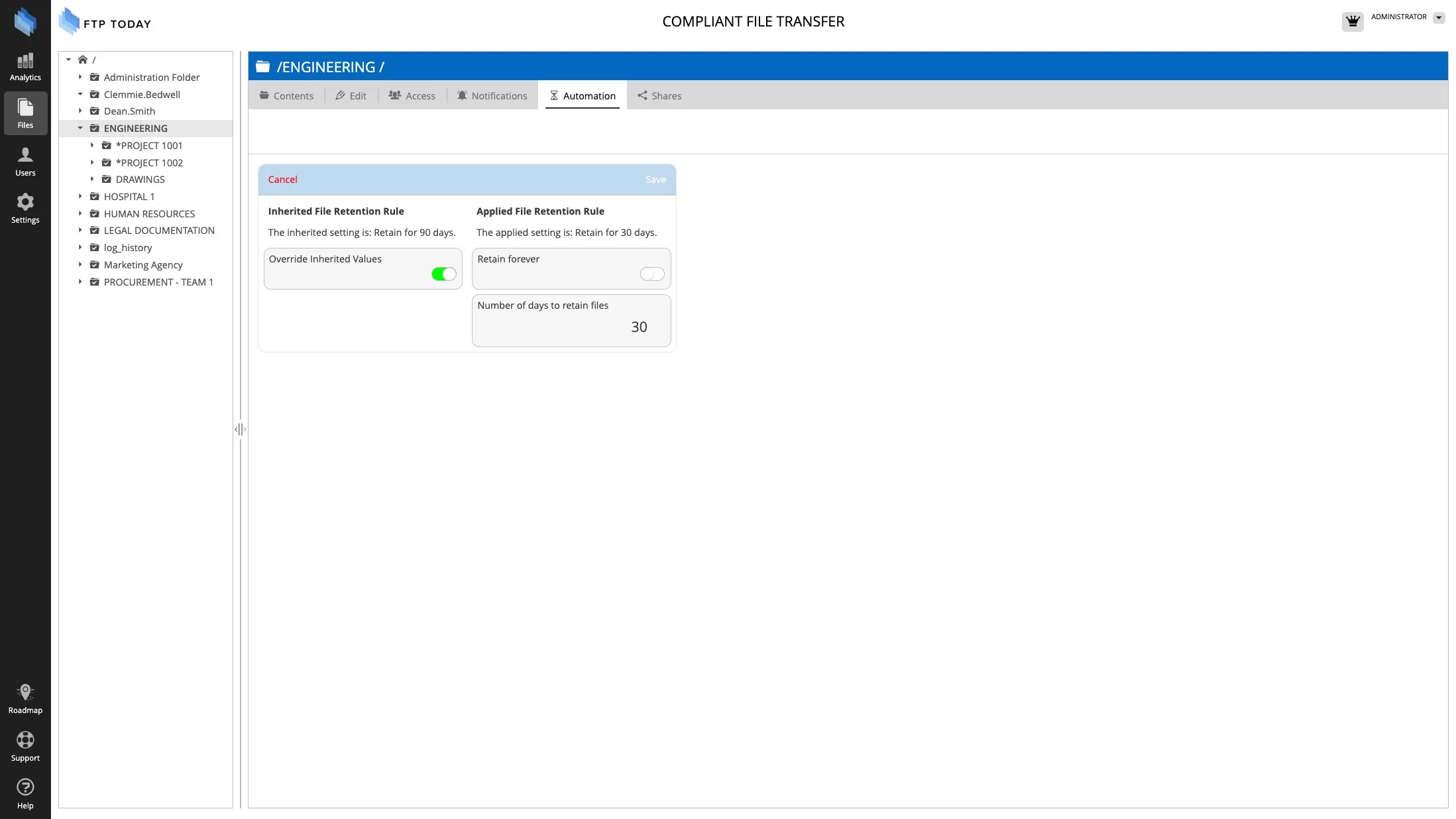Click the home root folder icon
This screenshot has width=1456, height=819.
point(83,60)
